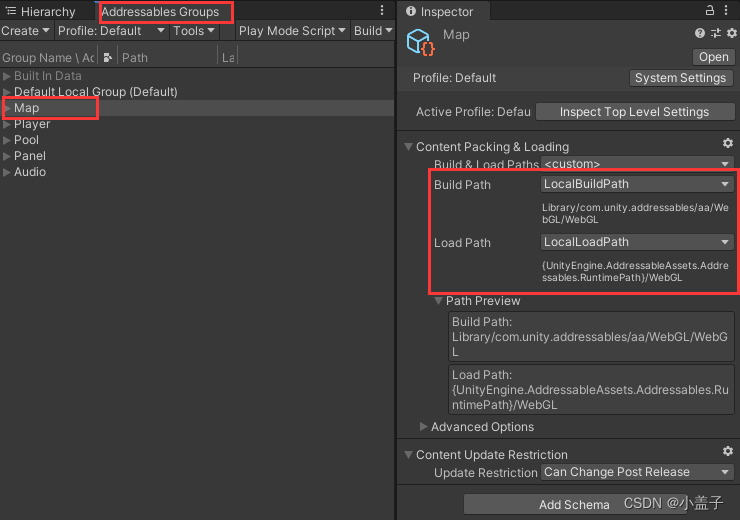The image size is (740, 520).
Task: Select the Panel group row
Action: pos(197,156)
